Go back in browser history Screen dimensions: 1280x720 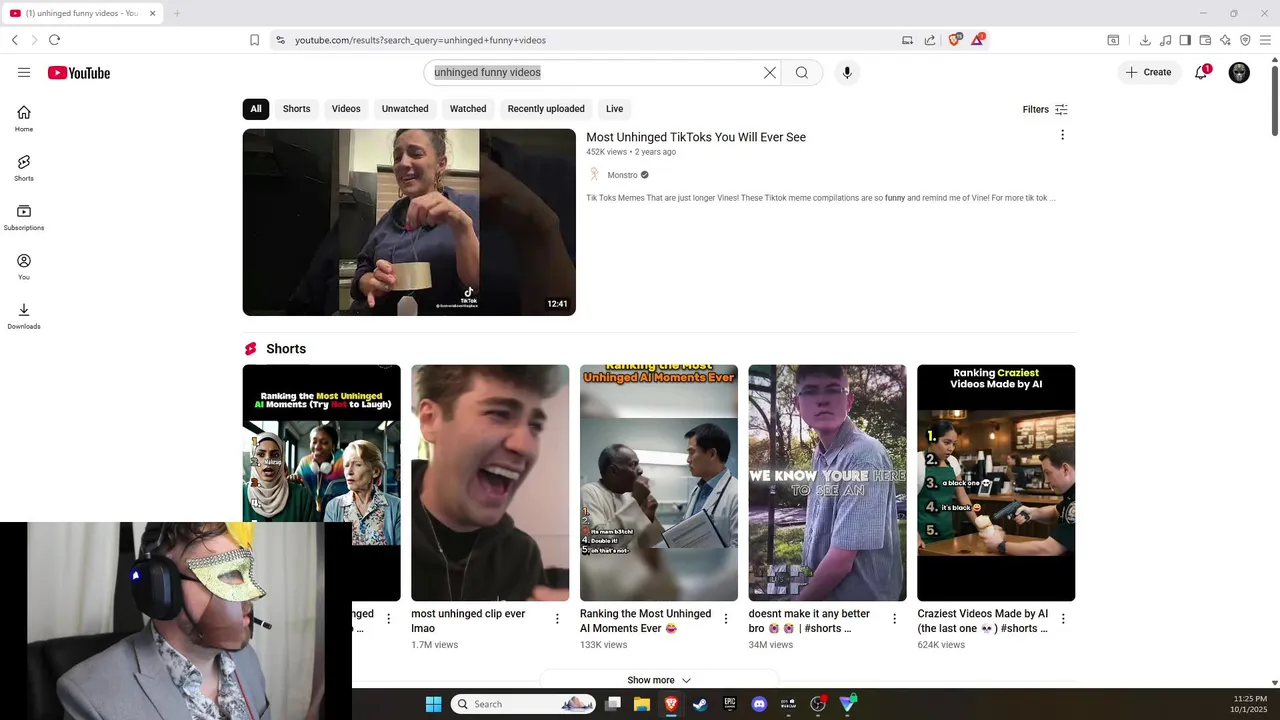coord(14,40)
